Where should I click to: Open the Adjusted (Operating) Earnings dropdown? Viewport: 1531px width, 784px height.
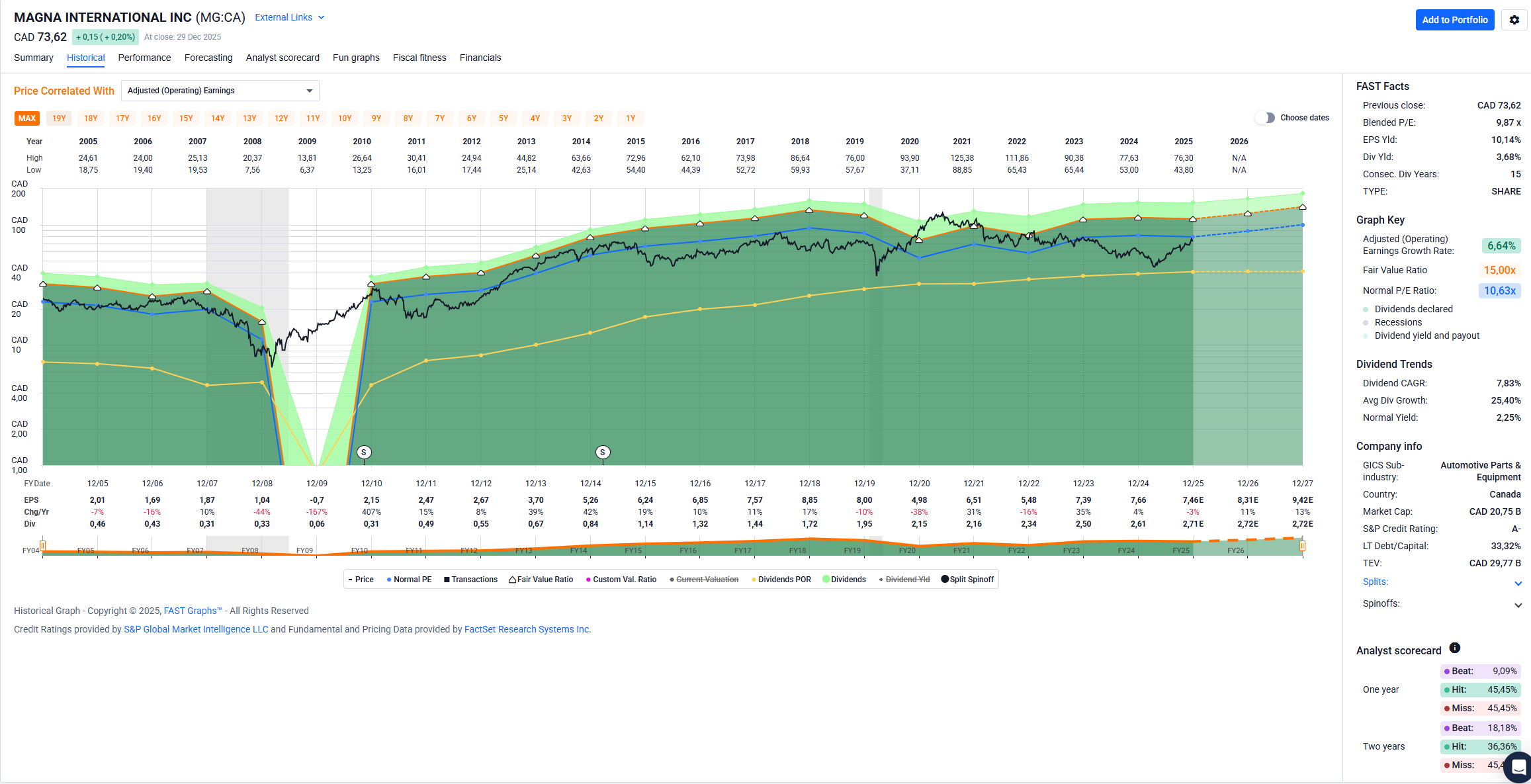(220, 91)
